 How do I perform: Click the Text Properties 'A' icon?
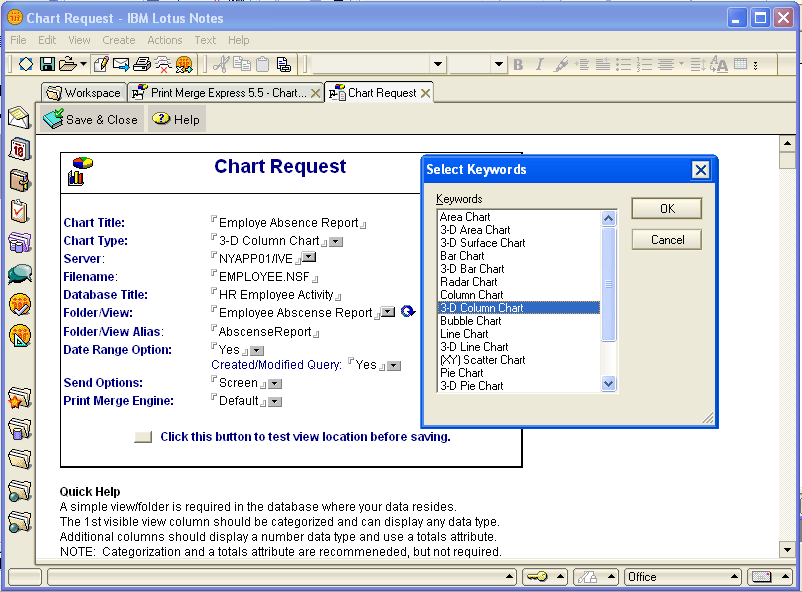tap(719, 64)
